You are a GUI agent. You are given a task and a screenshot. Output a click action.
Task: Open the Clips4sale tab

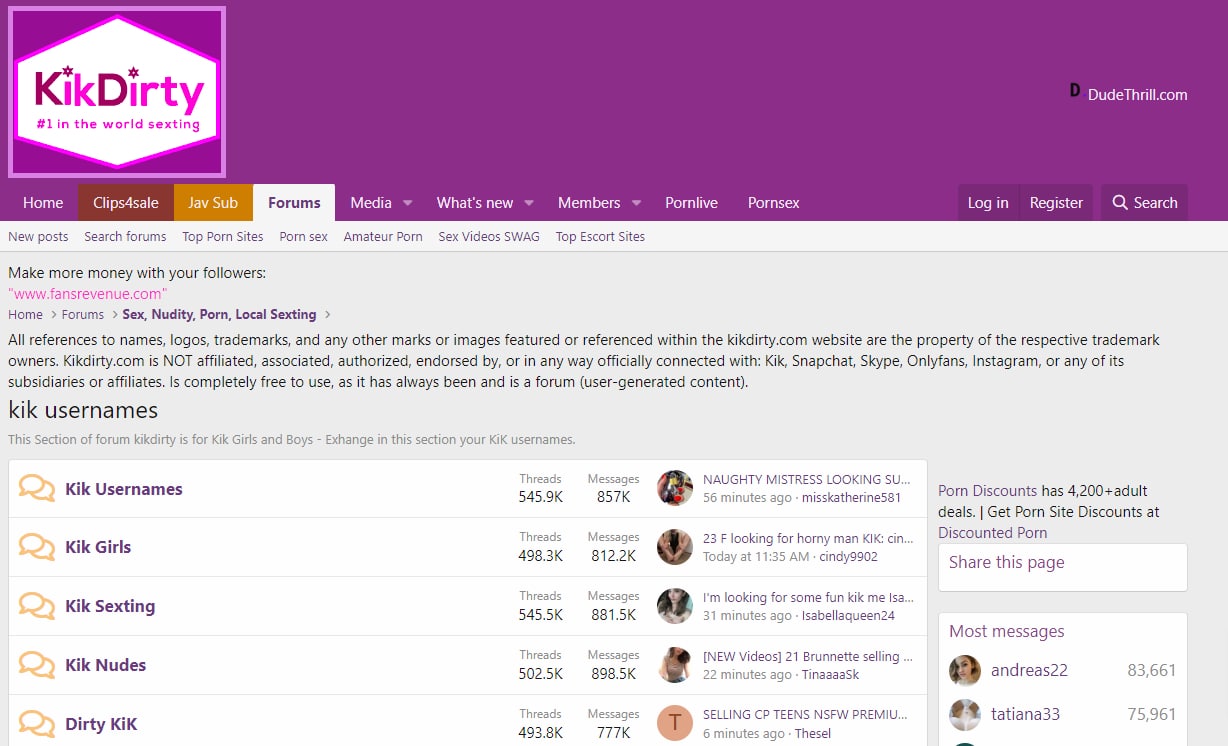coord(126,203)
